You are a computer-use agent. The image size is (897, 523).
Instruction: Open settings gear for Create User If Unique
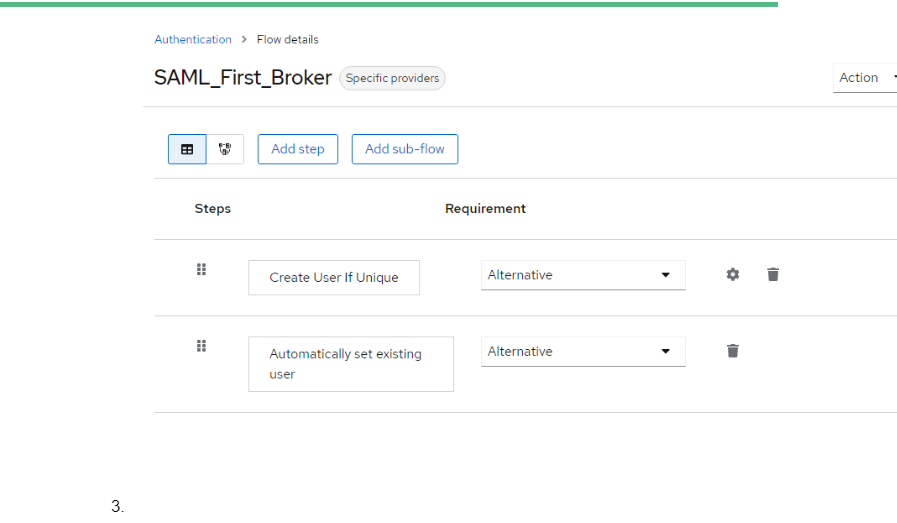tap(733, 275)
